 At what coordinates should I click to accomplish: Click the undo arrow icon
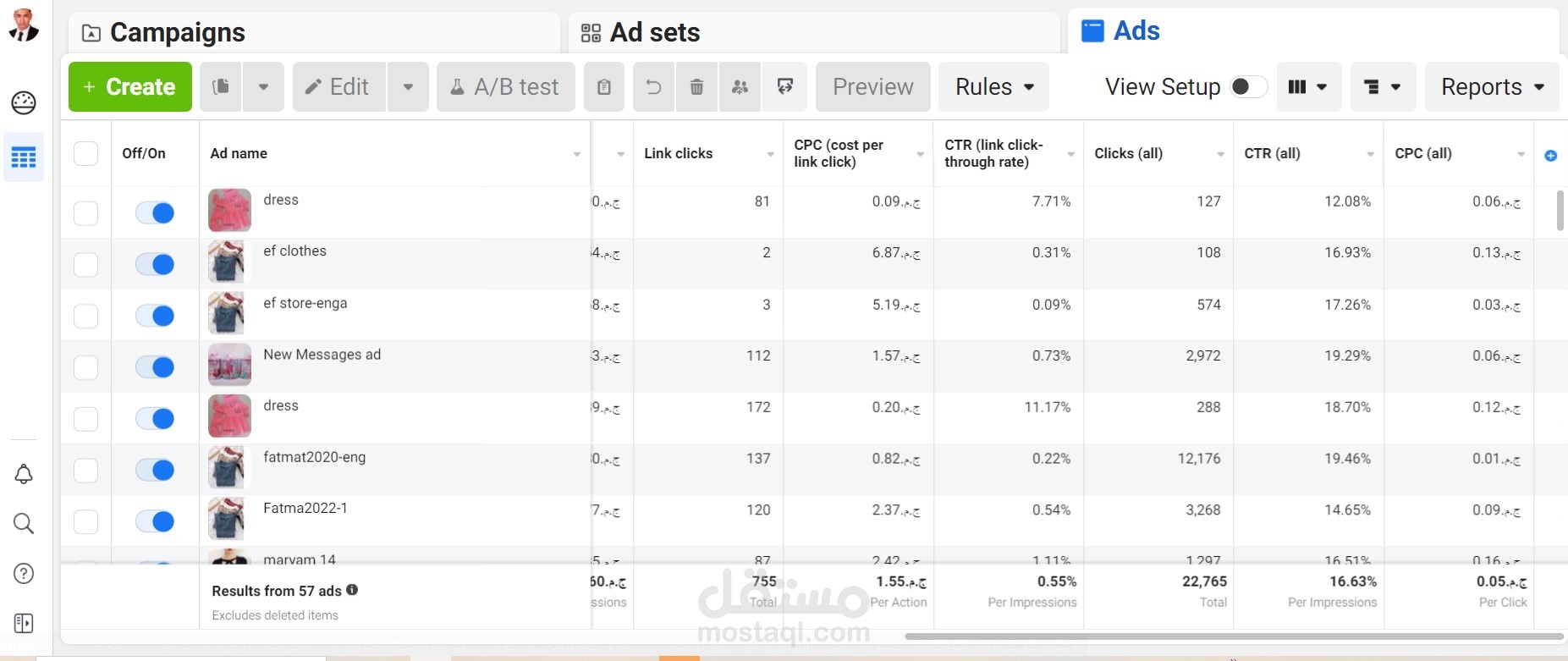653,86
